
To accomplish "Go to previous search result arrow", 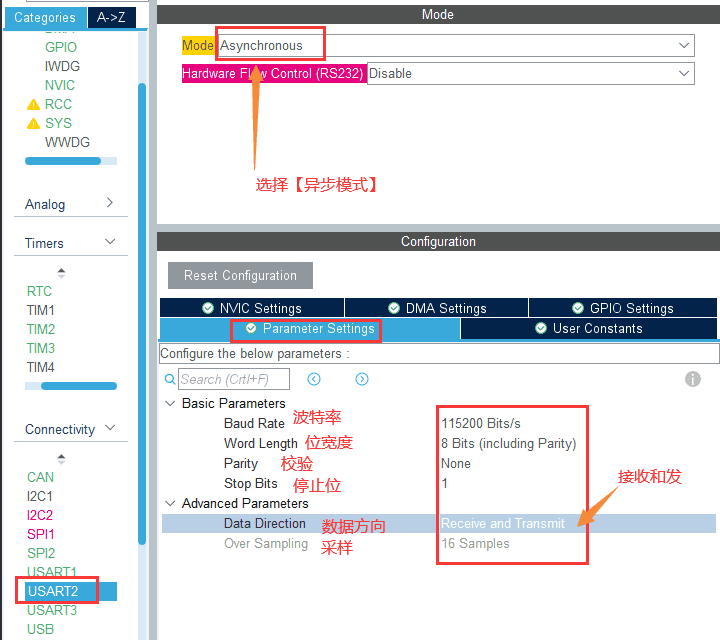I will coord(314,379).
